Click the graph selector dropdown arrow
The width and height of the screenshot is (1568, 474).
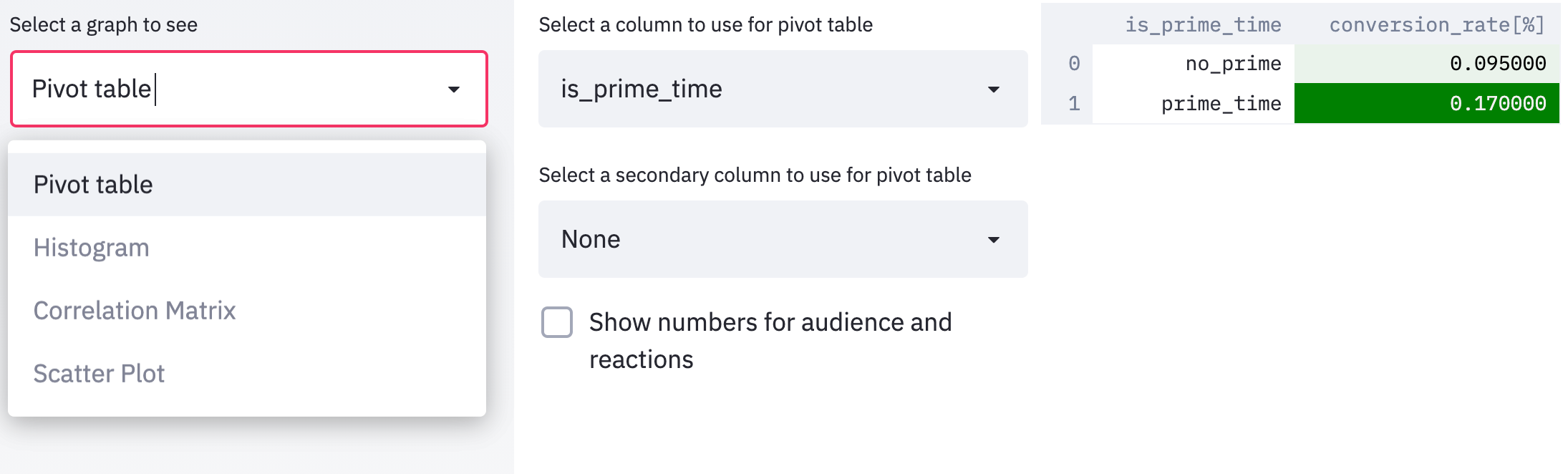(453, 90)
